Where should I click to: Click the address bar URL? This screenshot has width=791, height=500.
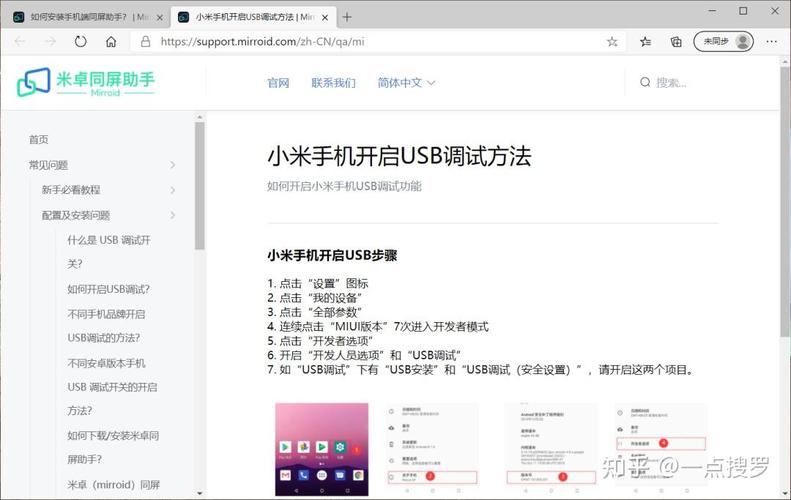262,41
